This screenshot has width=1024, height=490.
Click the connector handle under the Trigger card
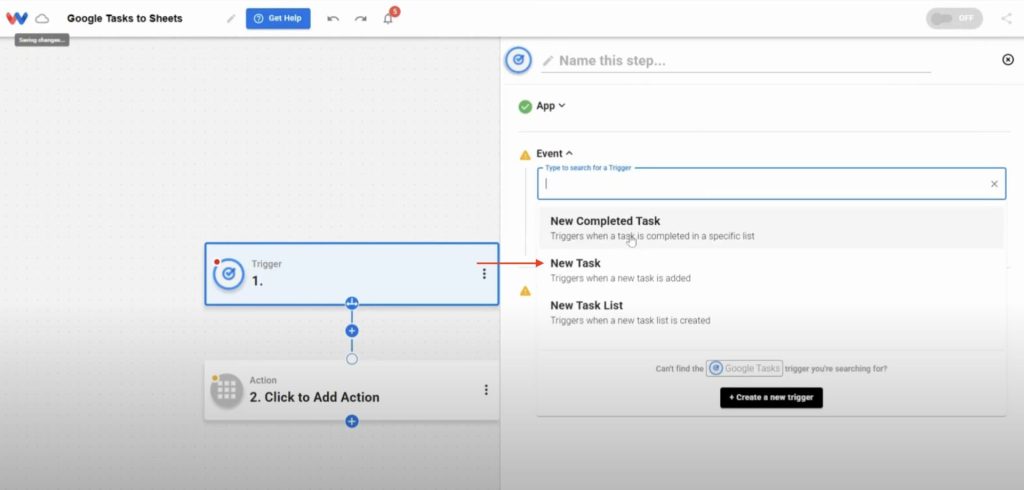click(352, 303)
